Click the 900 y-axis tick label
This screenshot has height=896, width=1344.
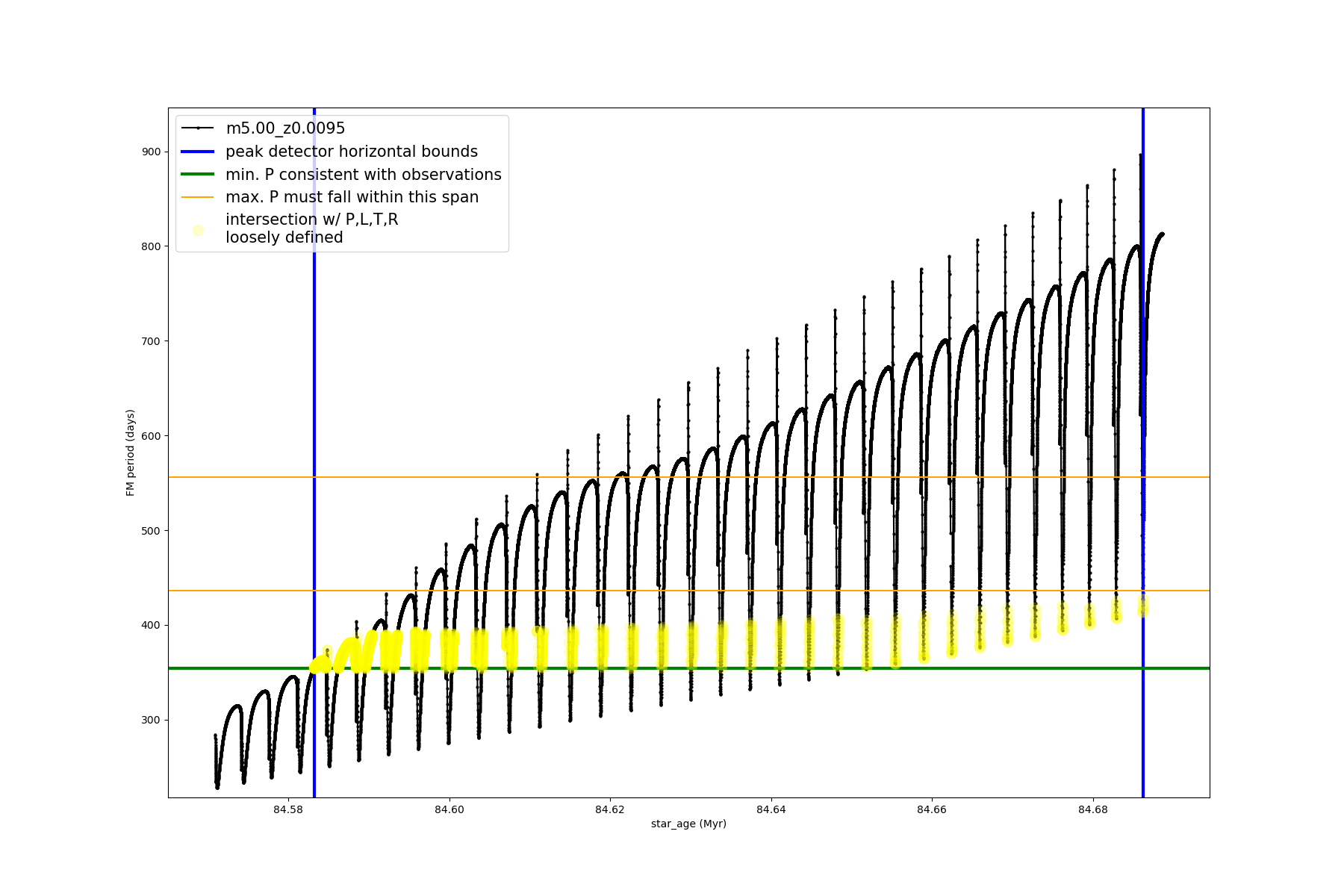click(151, 152)
